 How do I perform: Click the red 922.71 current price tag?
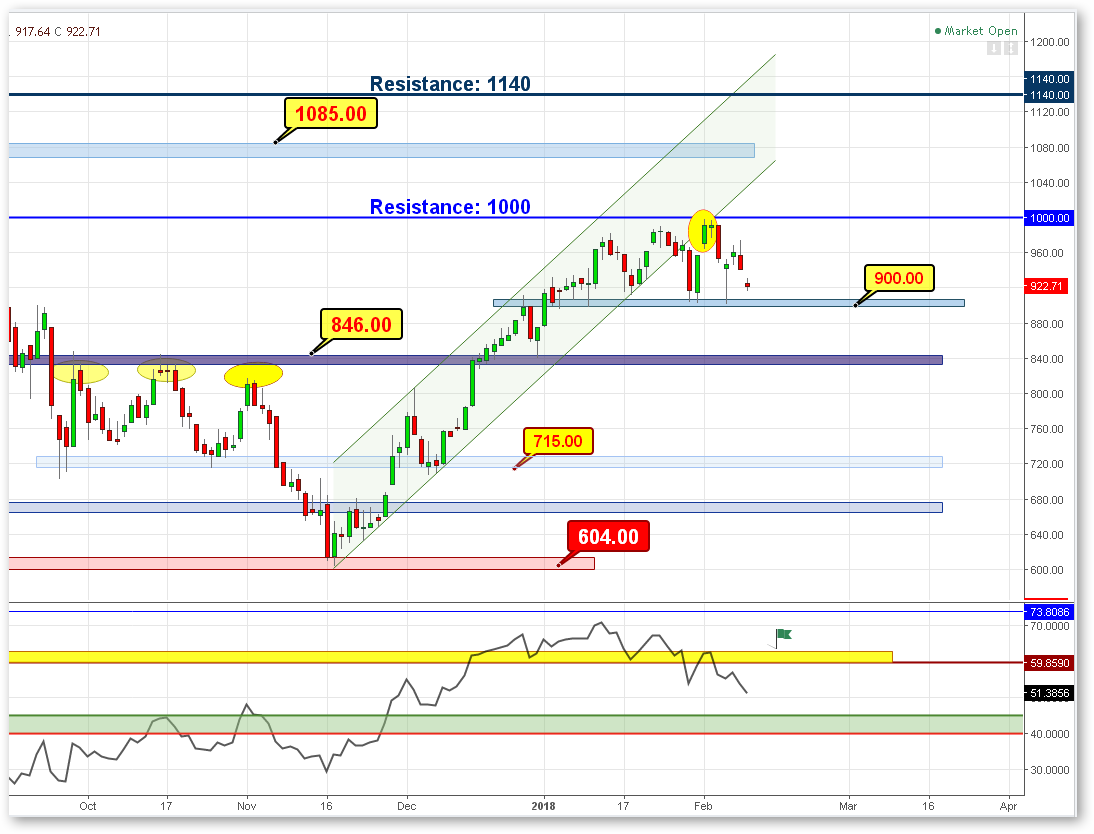point(1047,286)
